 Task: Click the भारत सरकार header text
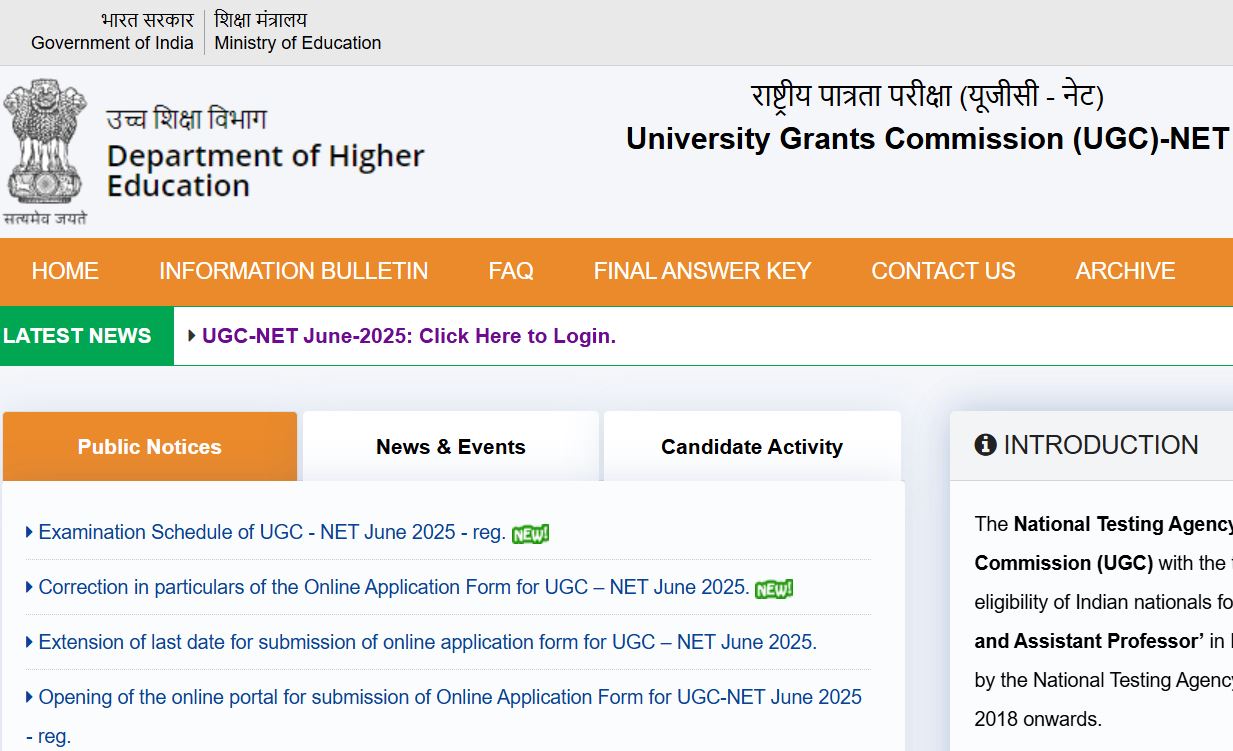(147, 20)
